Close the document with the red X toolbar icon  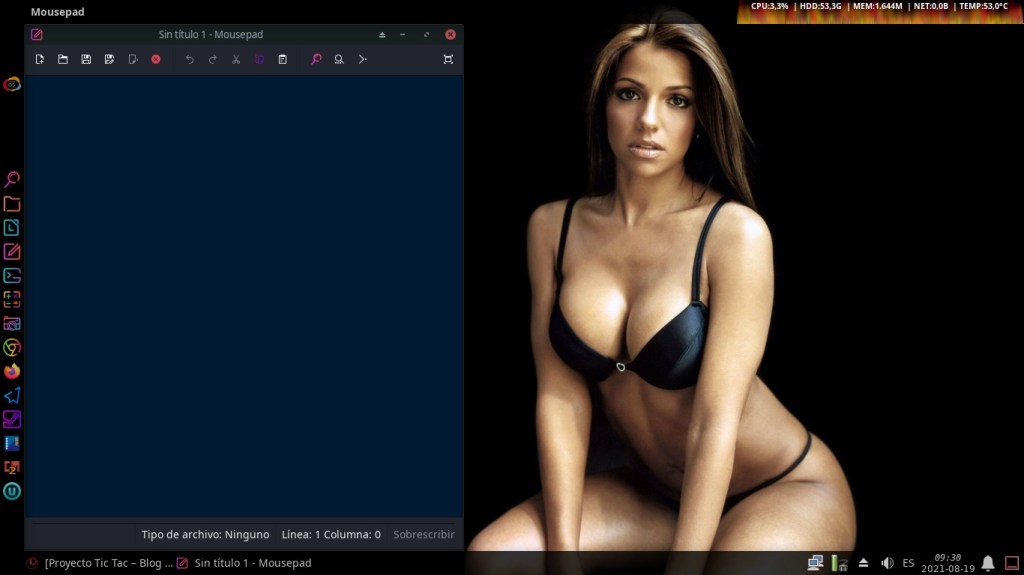pyautogui.click(x=156, y=60)
